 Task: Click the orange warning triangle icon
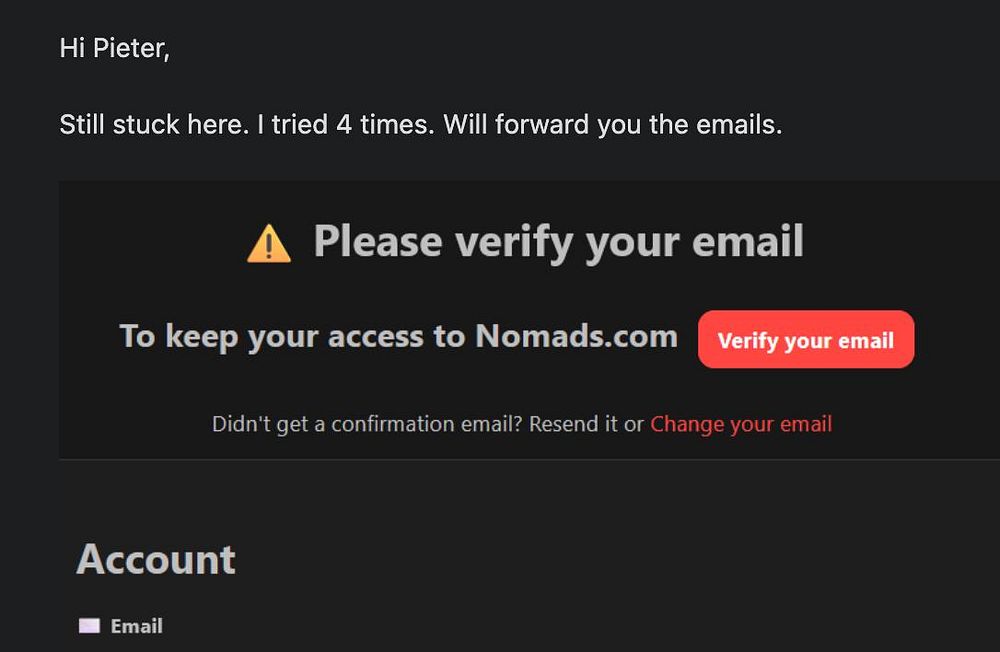(x=269, y=244)
